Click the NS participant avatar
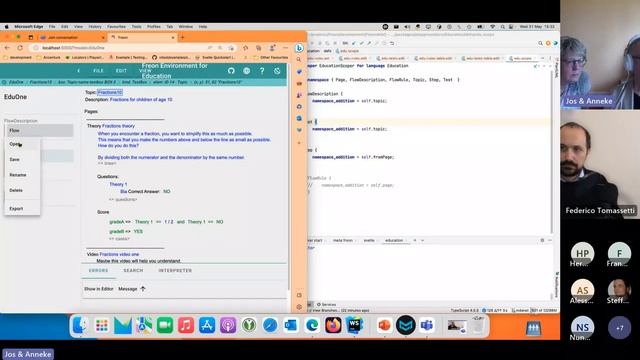Screen dimensions: 640x360 pos(582,327)
